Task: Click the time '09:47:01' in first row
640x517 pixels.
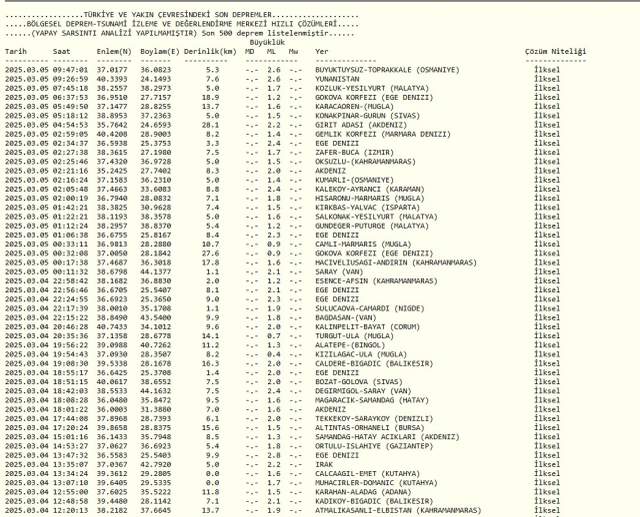Action: click(70, 70)
